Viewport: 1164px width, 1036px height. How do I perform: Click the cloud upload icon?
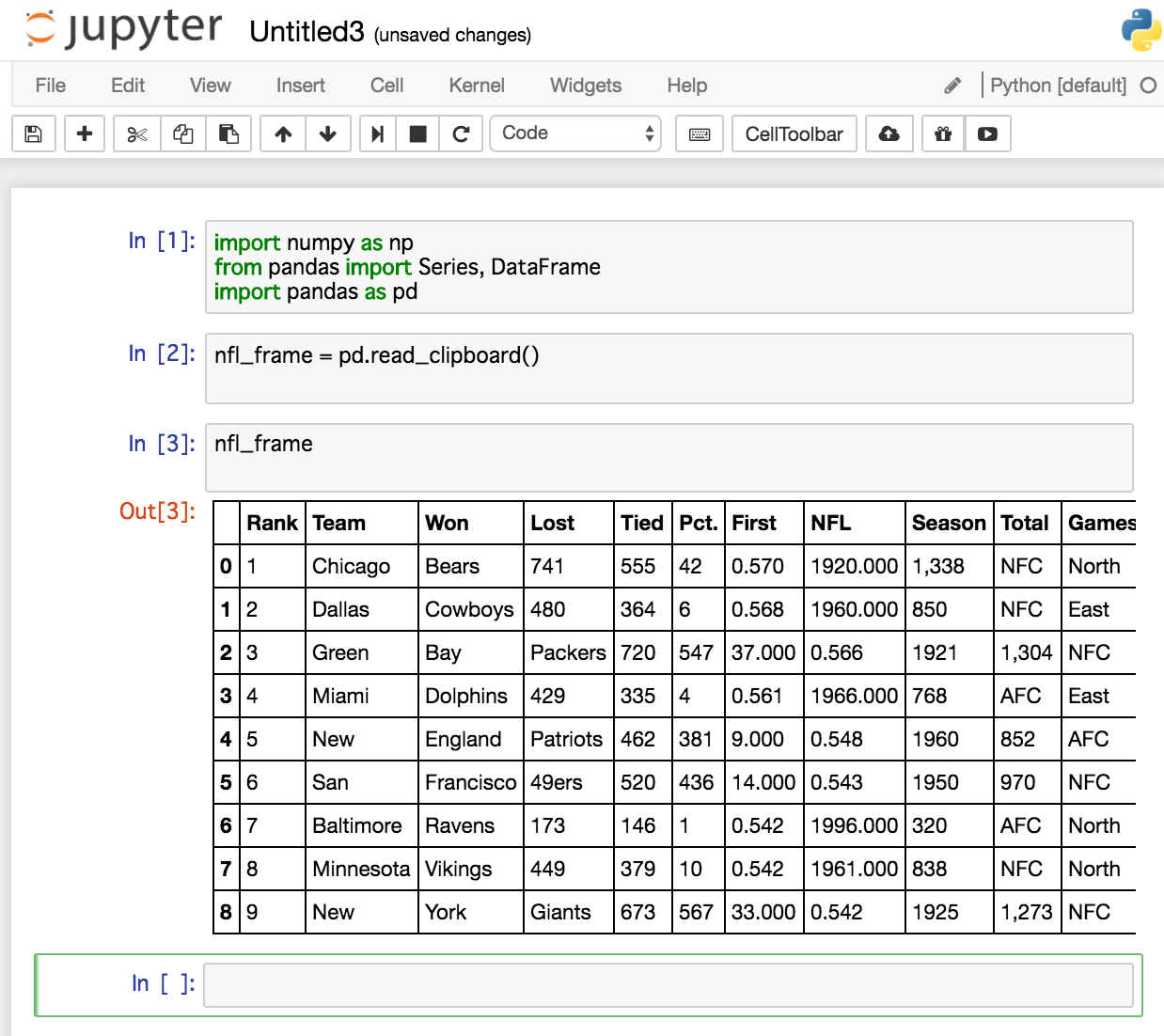(x=889, y=134)
